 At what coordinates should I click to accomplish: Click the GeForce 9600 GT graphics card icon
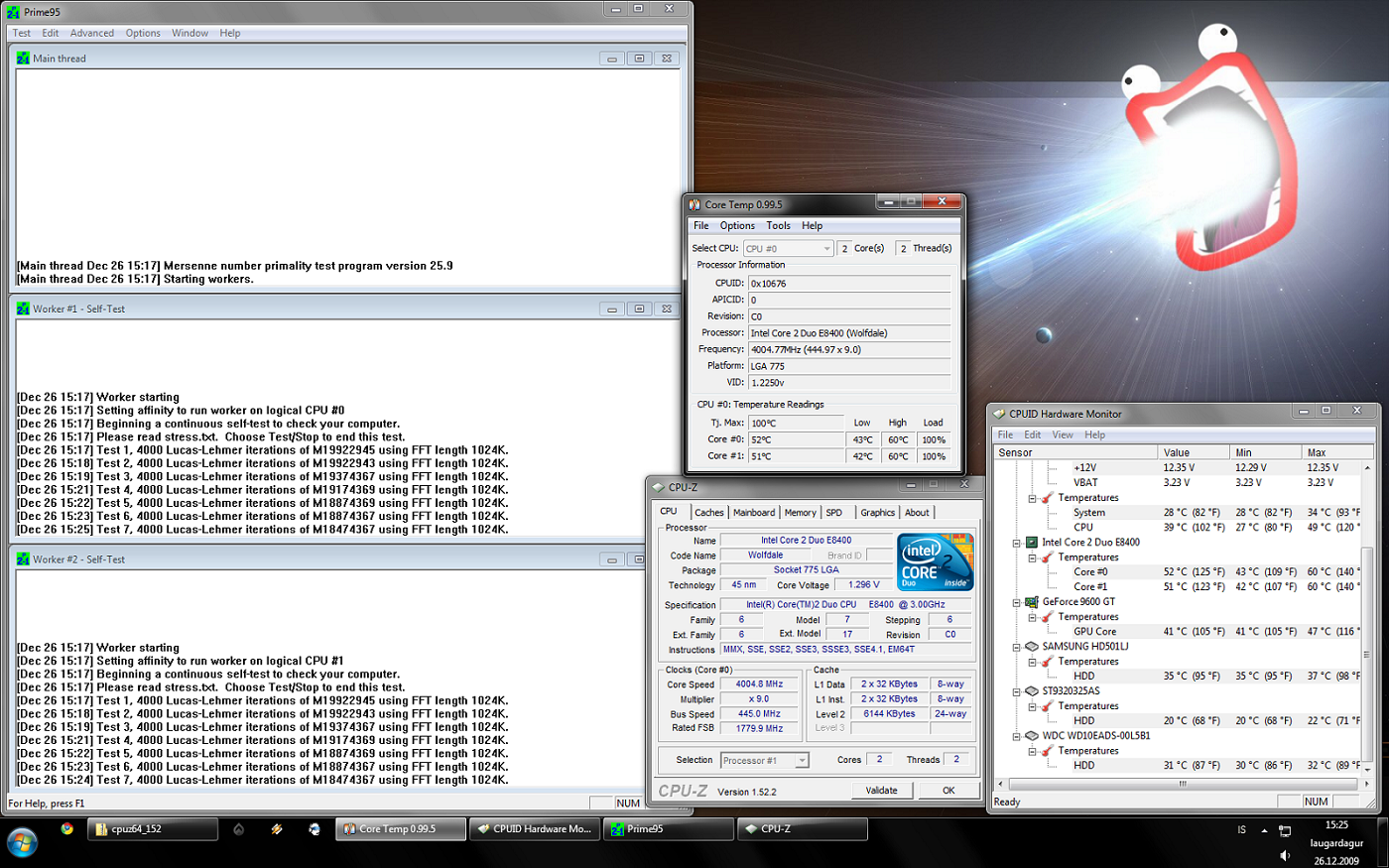1032,601
